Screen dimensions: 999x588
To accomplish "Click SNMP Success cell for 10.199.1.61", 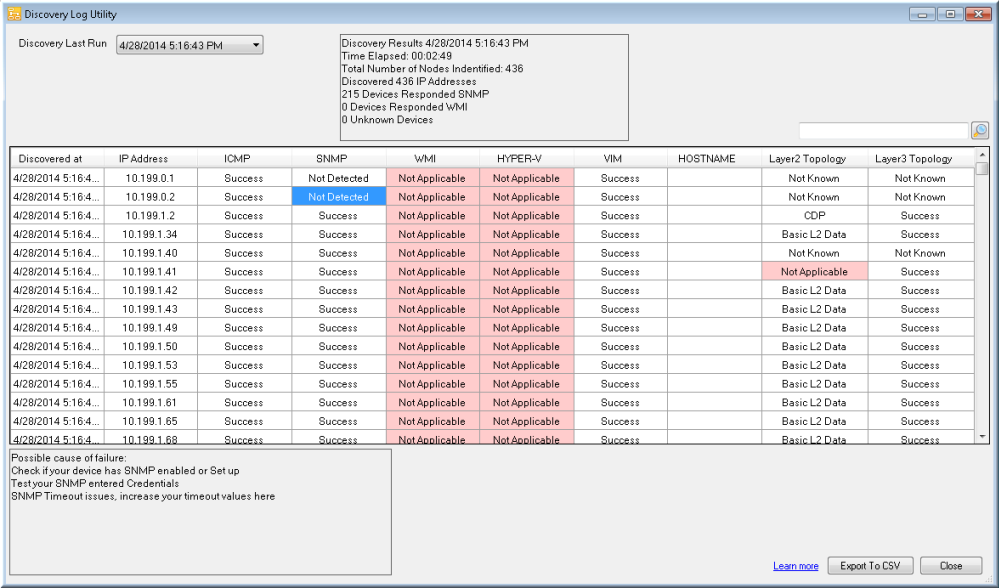I will click(339, 403).
